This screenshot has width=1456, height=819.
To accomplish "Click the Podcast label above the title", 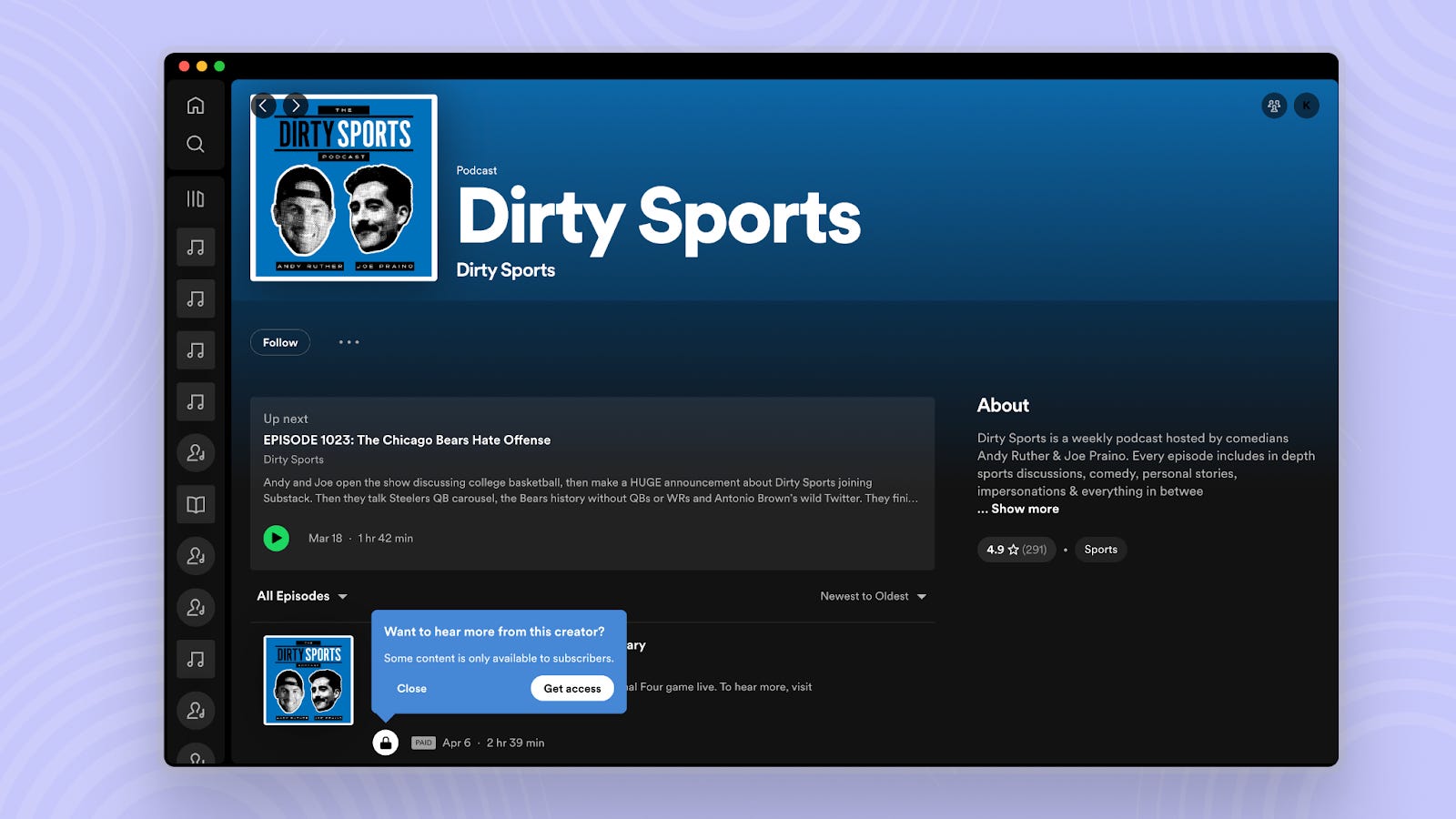I will pos(477,170).
